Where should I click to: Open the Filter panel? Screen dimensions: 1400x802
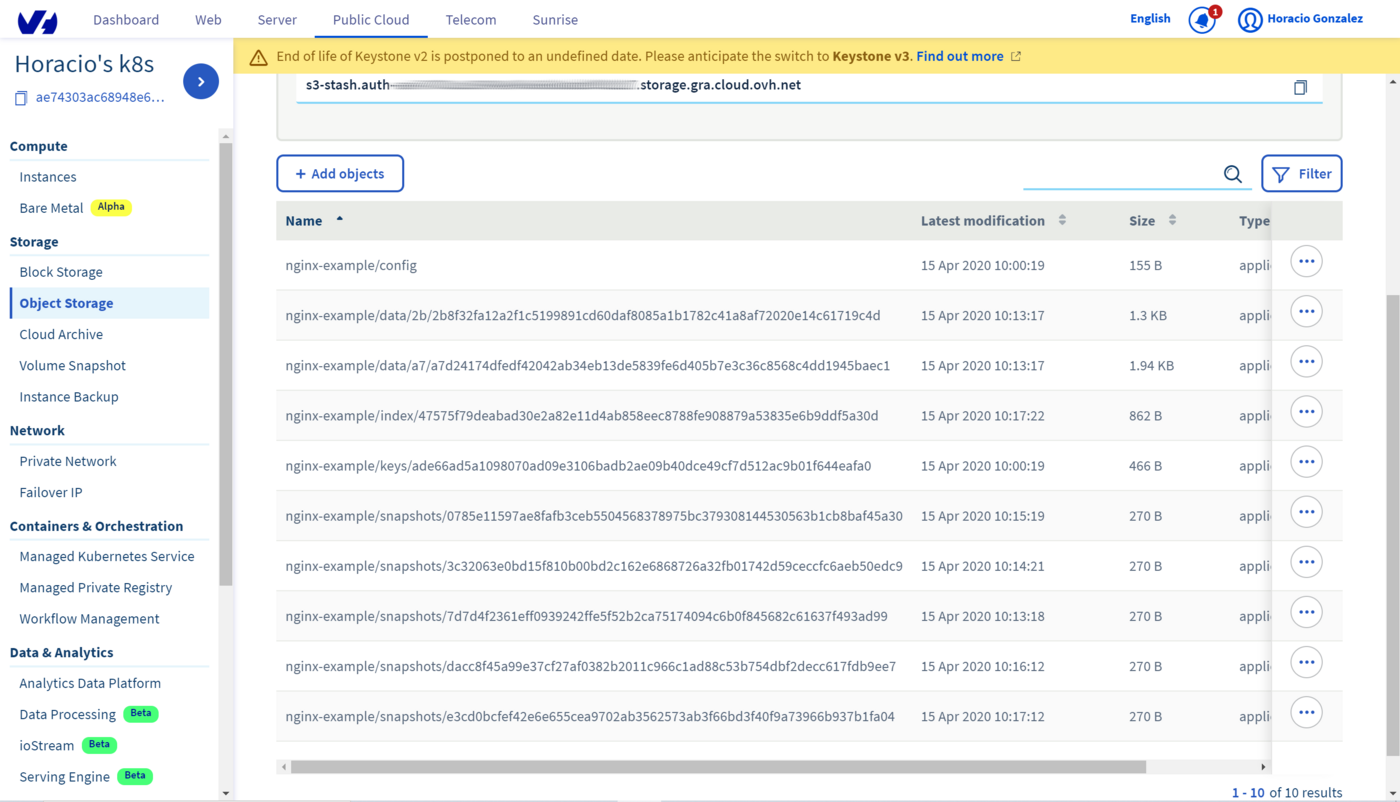click(1301, 173)
